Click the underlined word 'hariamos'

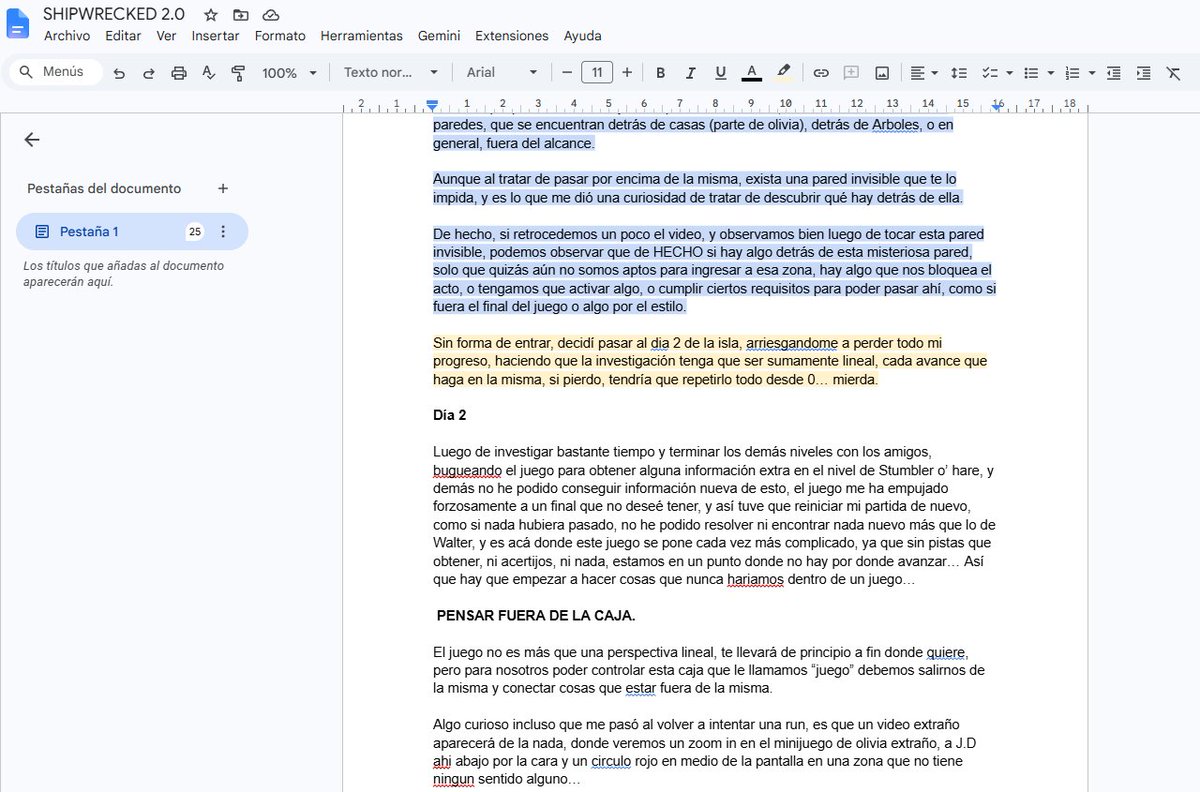(755, 579)
